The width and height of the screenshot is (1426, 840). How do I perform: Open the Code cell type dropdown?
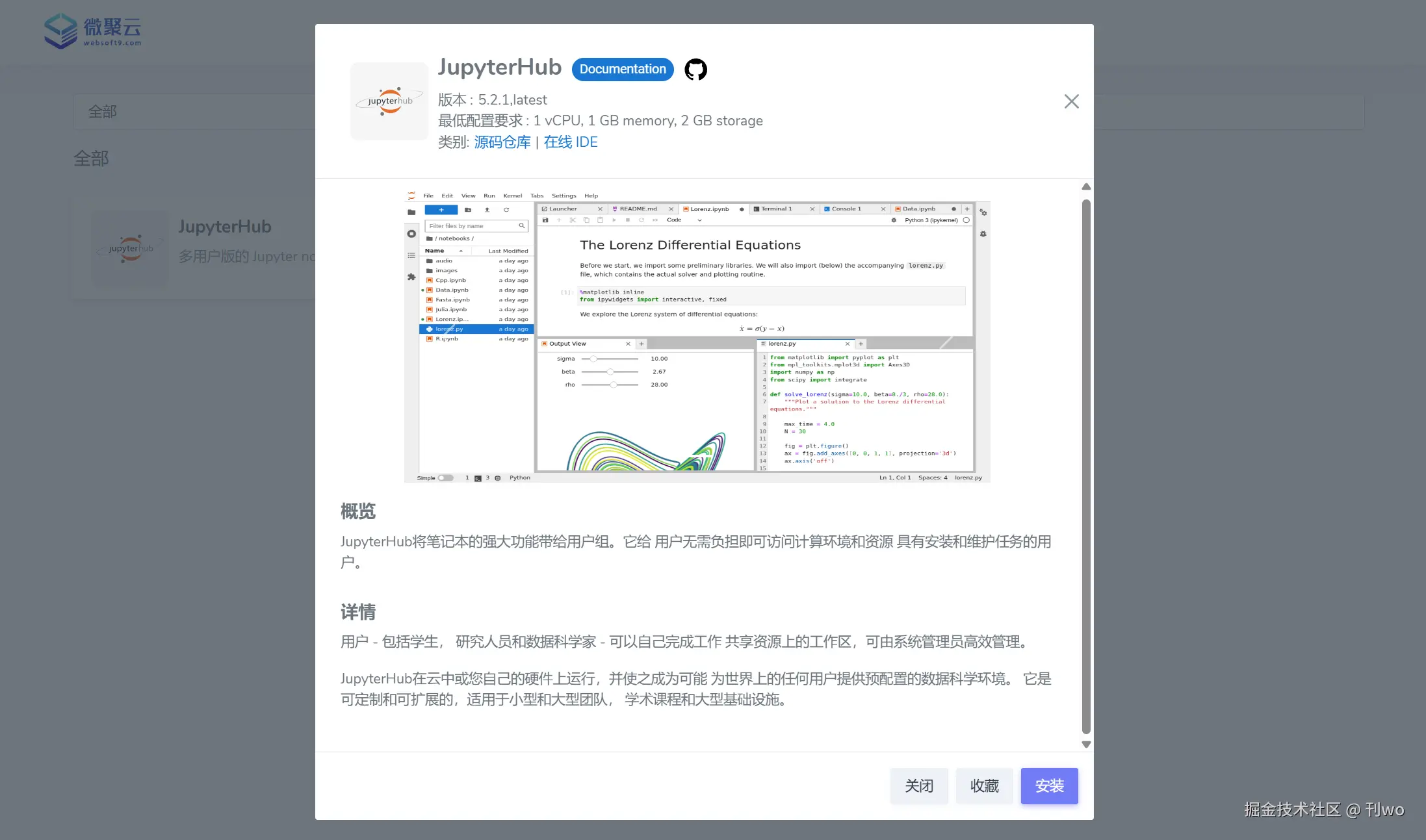tap(684, 220)
